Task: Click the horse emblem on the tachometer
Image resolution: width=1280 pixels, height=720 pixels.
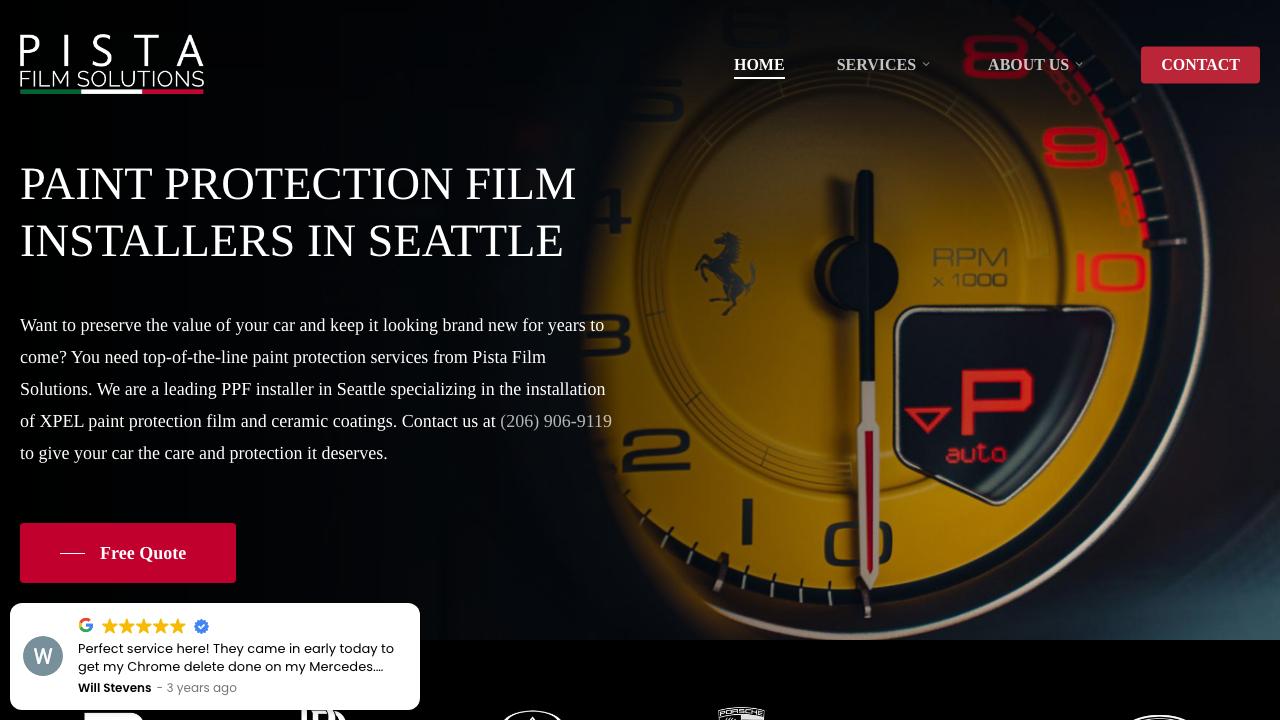Action: (x=725, y=272)
